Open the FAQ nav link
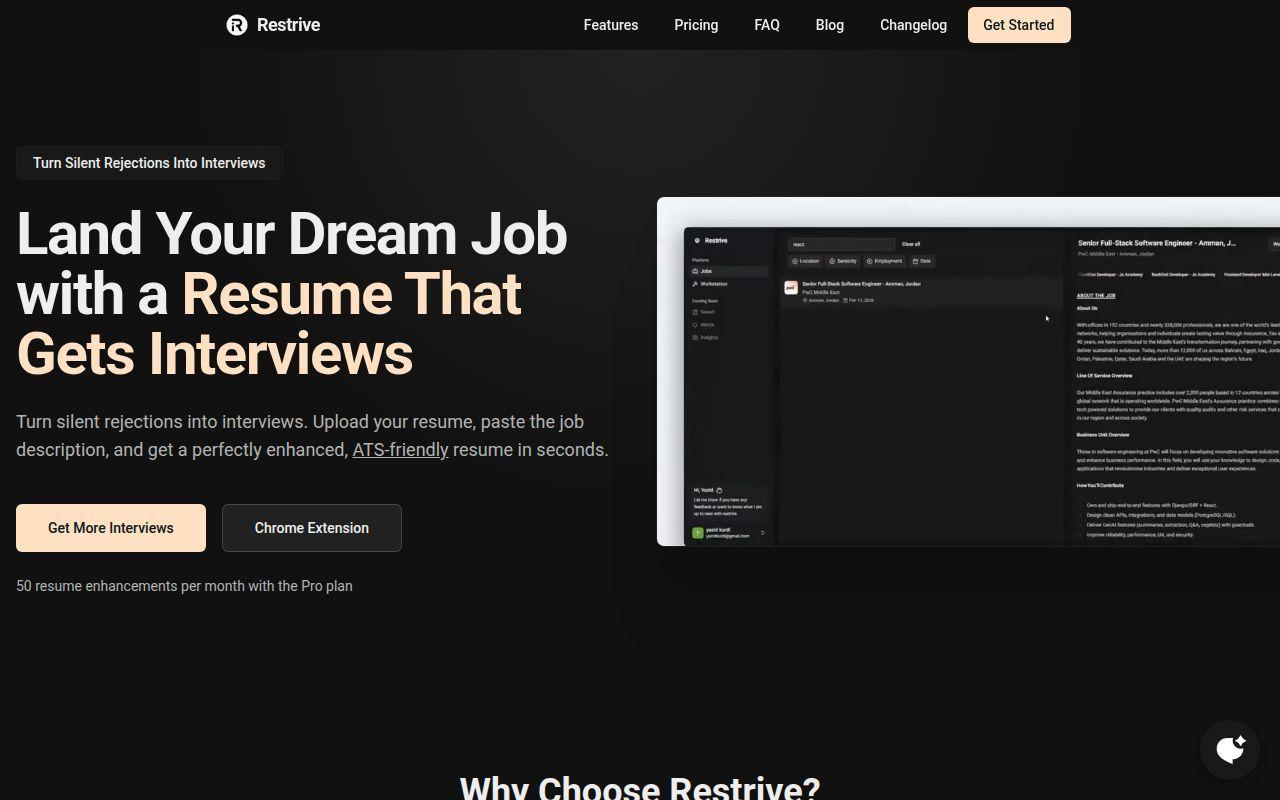The height and width of the screenshot is (800, 1280). [767, 25]
